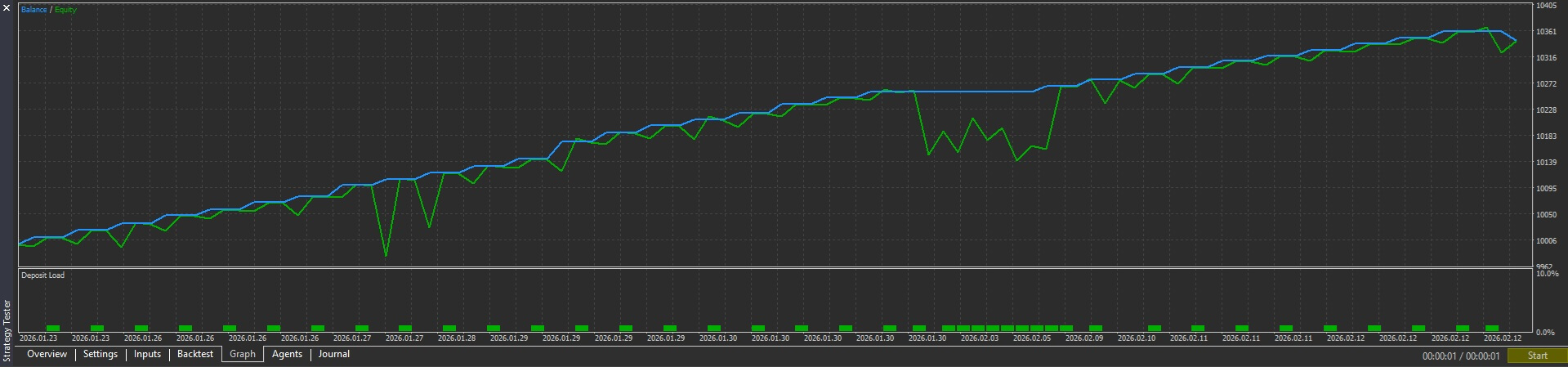Click the Graph tab
Image resolution: width=1568 pixels, height=367 pixels.
(x=243, y=355)
